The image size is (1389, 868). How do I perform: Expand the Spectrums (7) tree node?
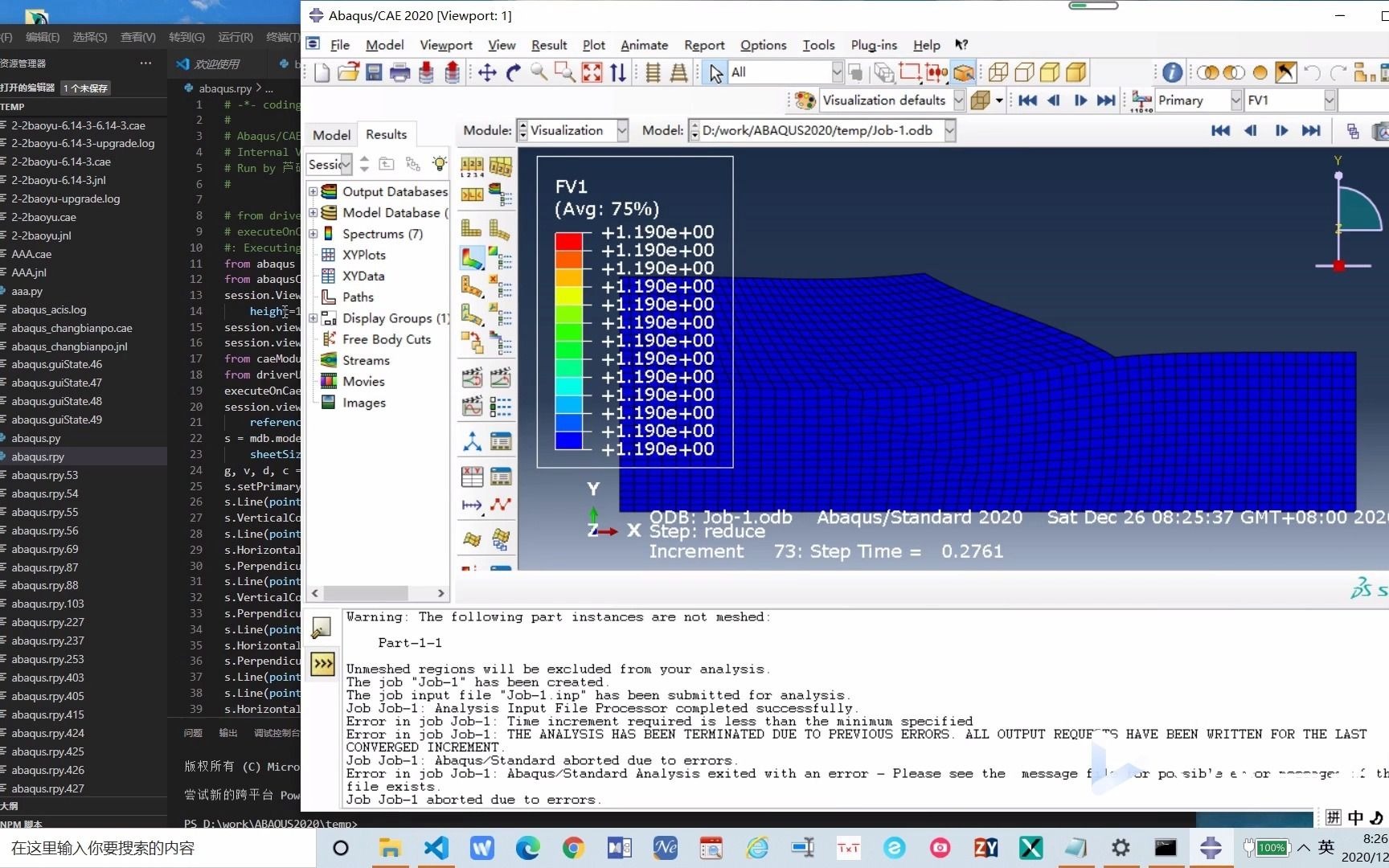pyautogui.click(x=313, y=234)
